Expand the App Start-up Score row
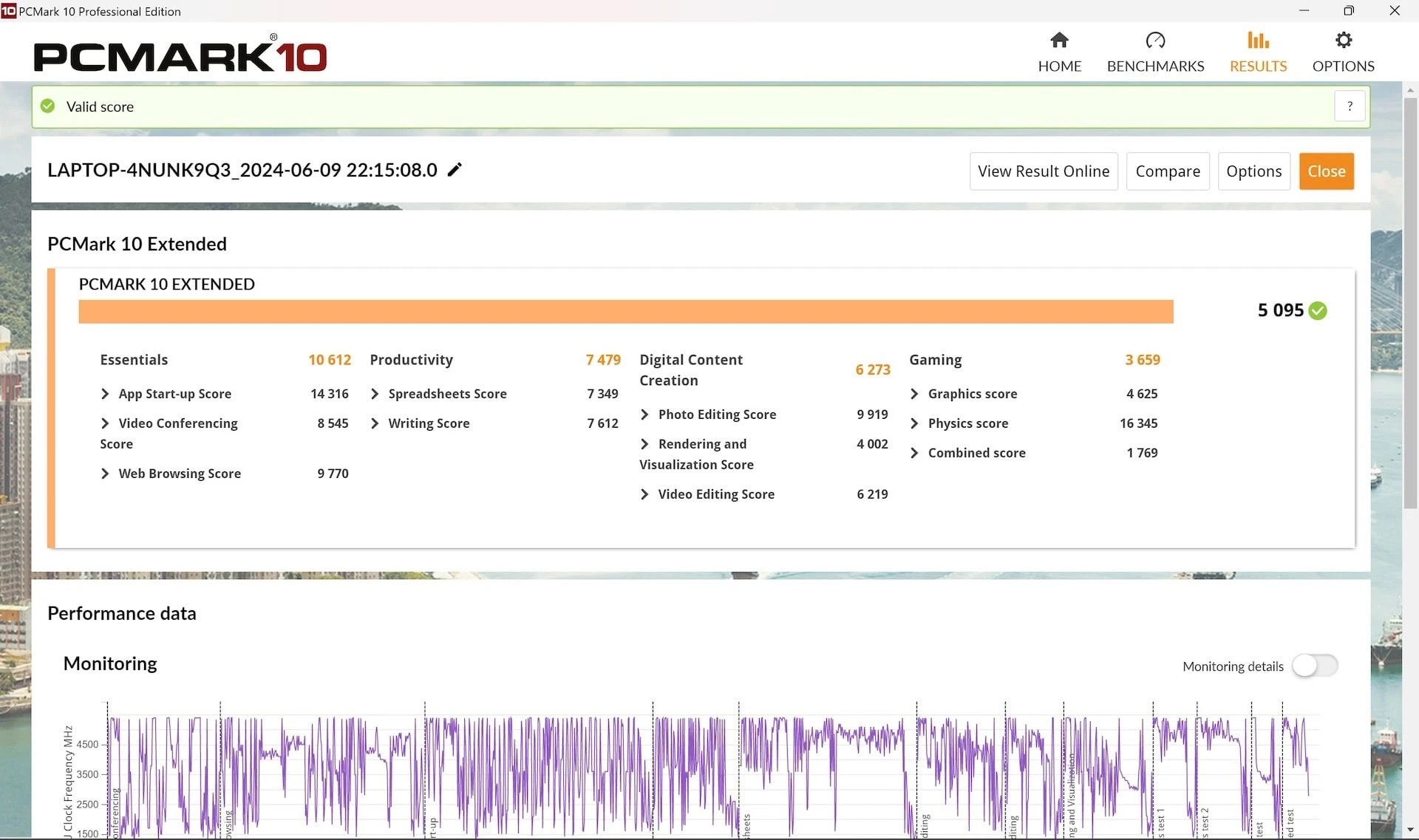The width and height of the screenshot is (1419, 840). point(105,395)
